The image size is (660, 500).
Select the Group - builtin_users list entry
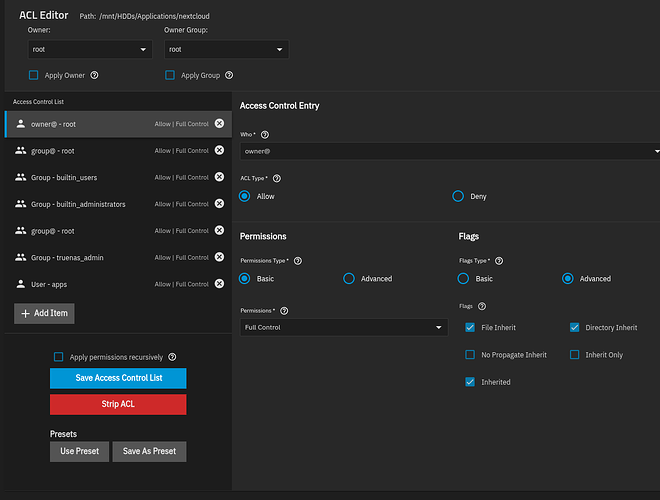coord(118,177)
